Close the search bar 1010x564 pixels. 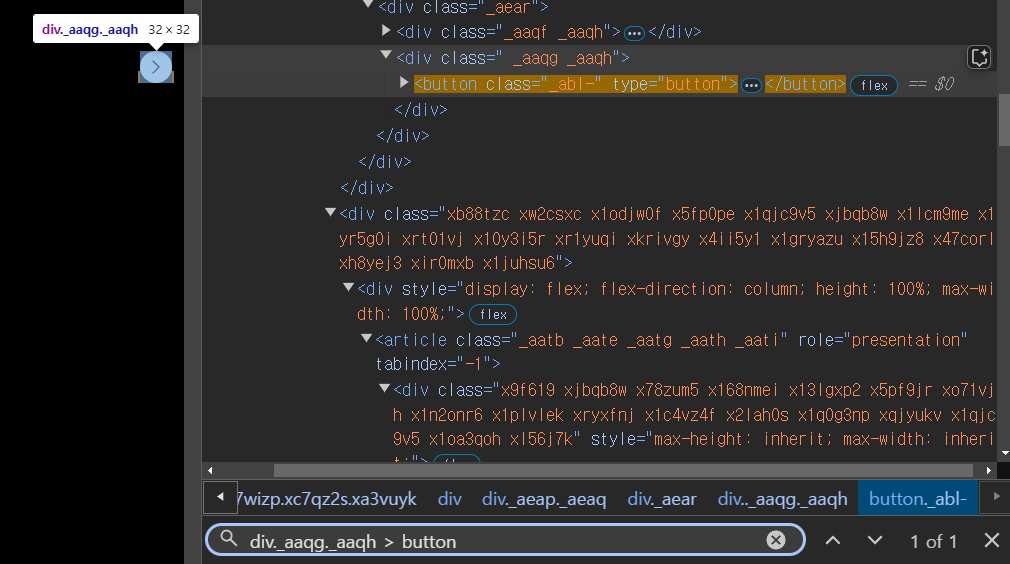(x=992, y=540)
